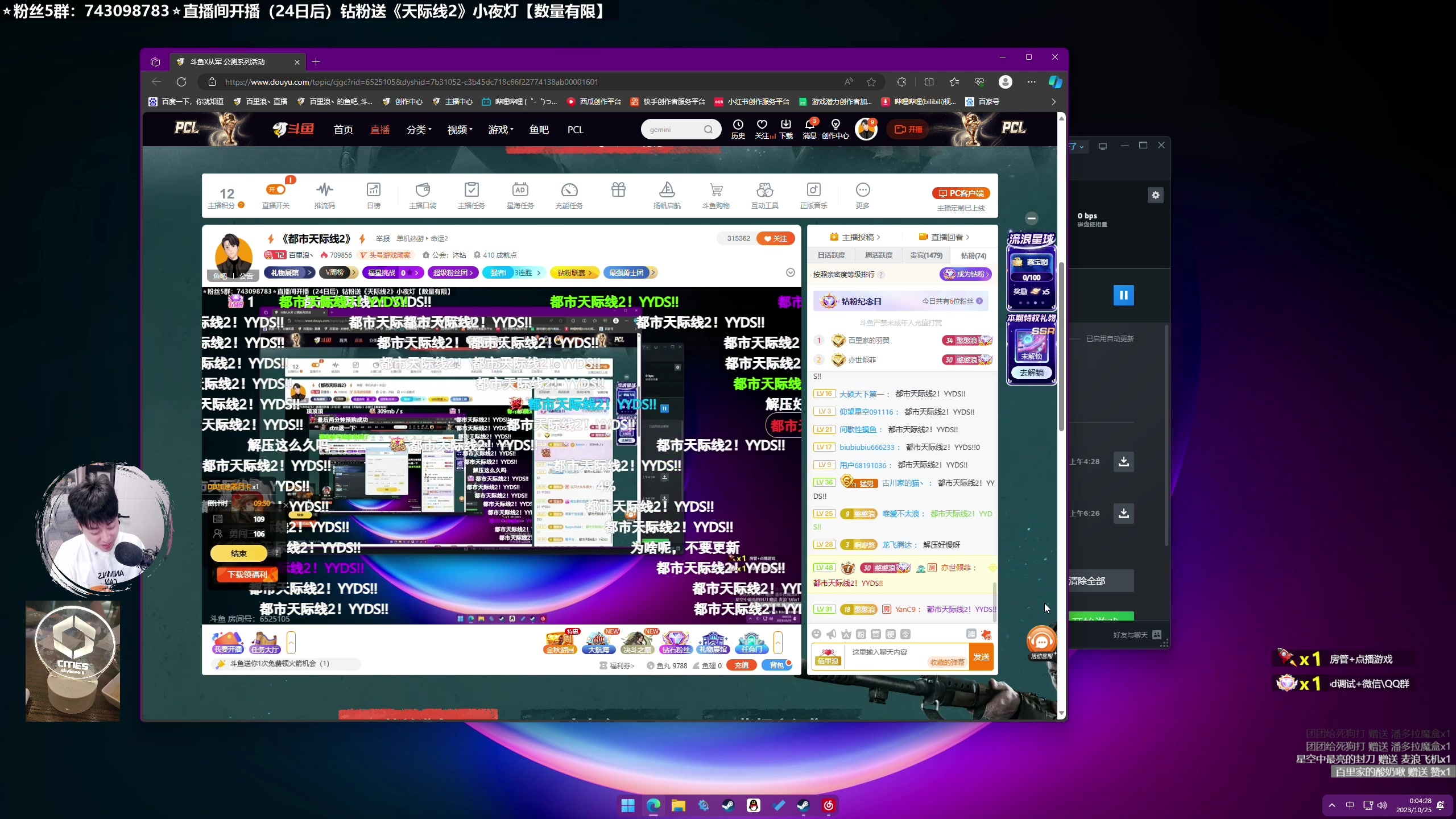The width and height of the screenshot is (1456, 819).
Task: Click the 关注 follow button on stream header
Action: click(776, 238)
